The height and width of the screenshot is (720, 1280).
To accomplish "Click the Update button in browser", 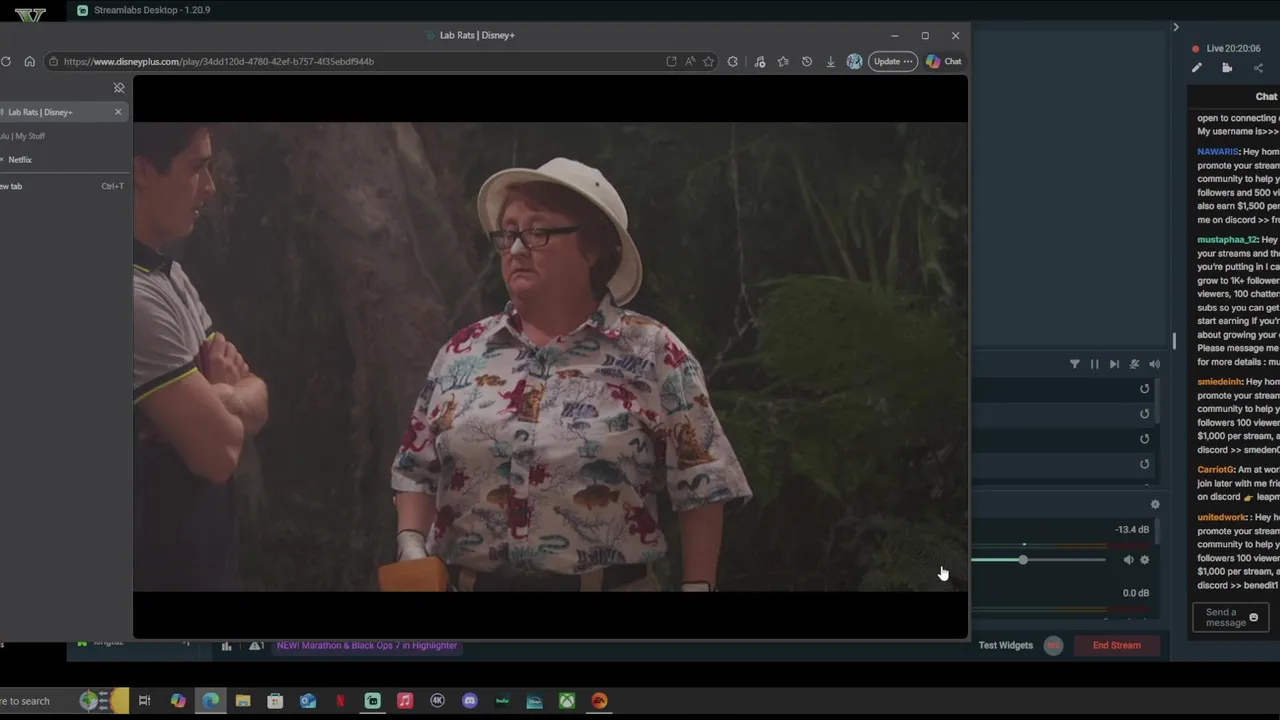I will 893,61.
